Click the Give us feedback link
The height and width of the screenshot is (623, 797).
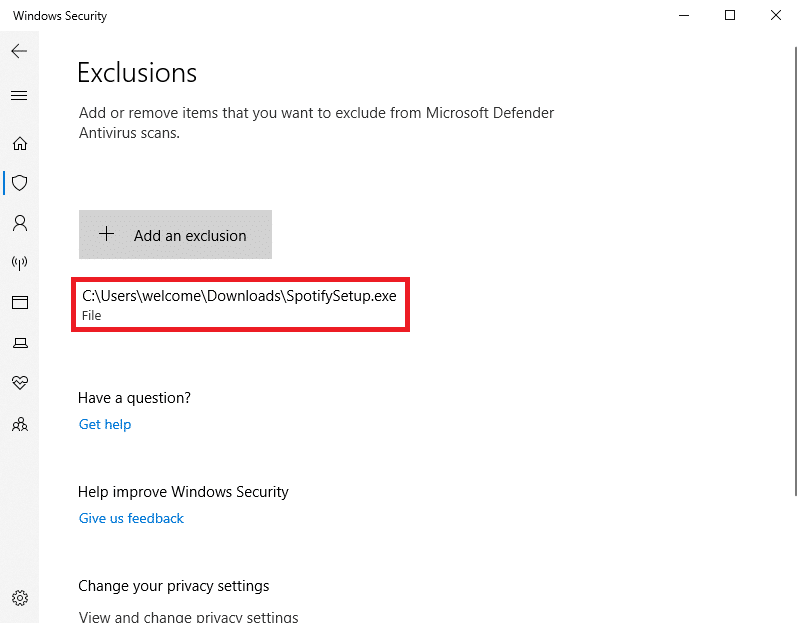(131, 518)
